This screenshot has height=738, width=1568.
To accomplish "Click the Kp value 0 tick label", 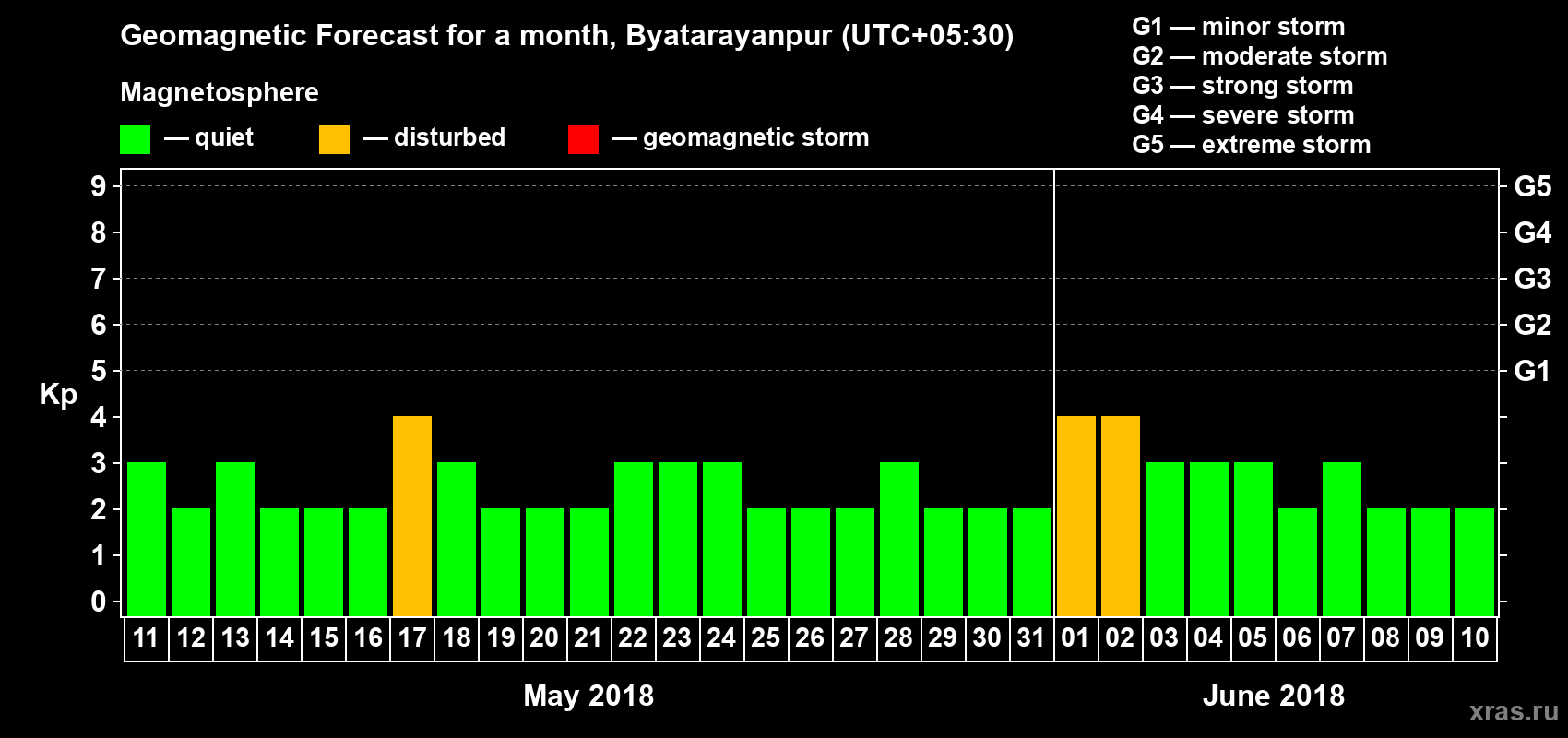I will pos(99,601).
